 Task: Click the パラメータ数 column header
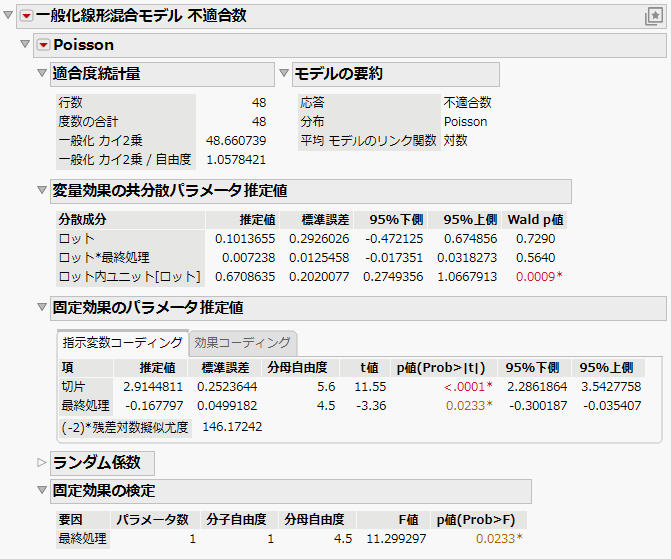point(153,520)
